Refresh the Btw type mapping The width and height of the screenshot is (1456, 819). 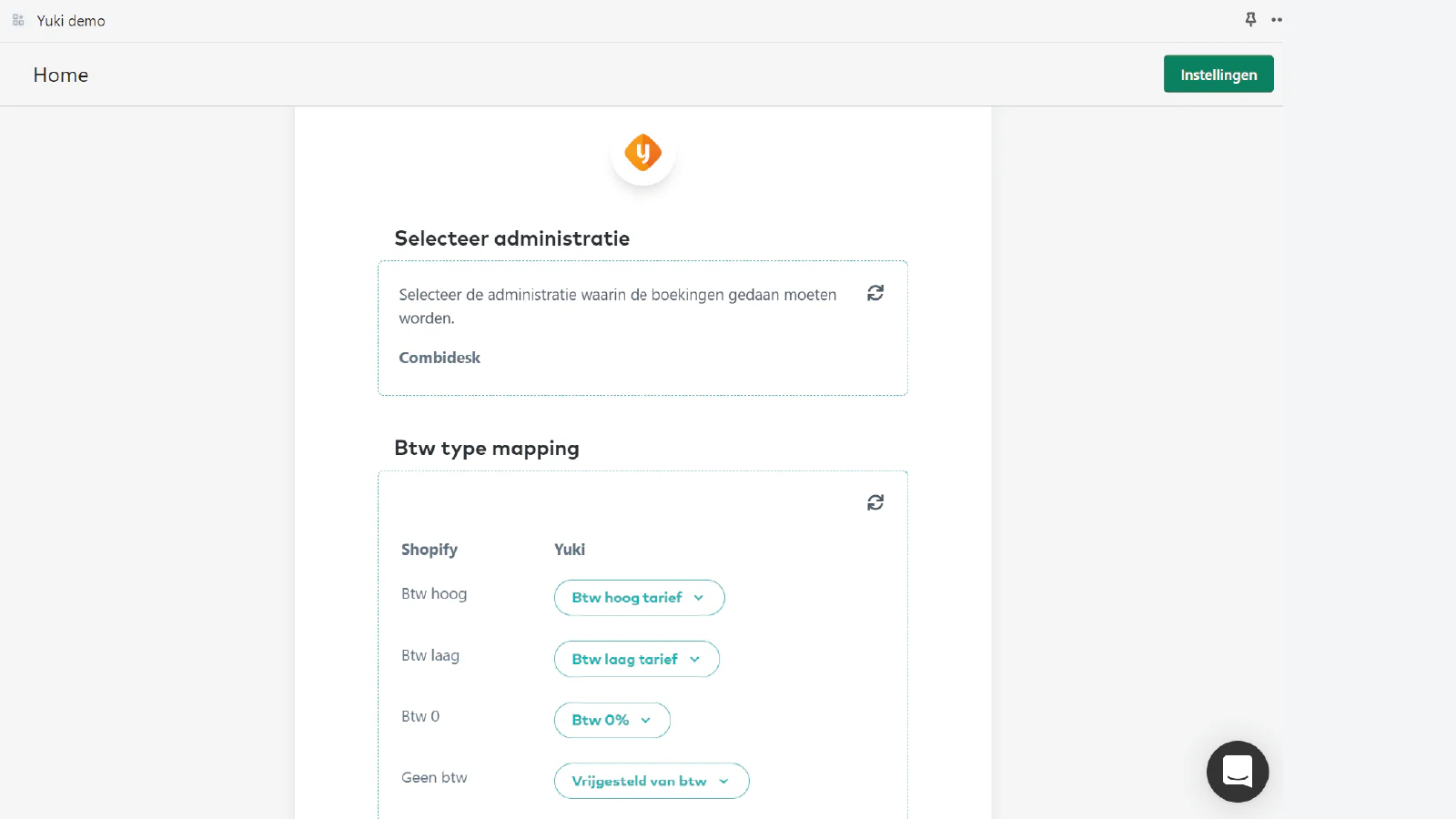coord(875,502)
